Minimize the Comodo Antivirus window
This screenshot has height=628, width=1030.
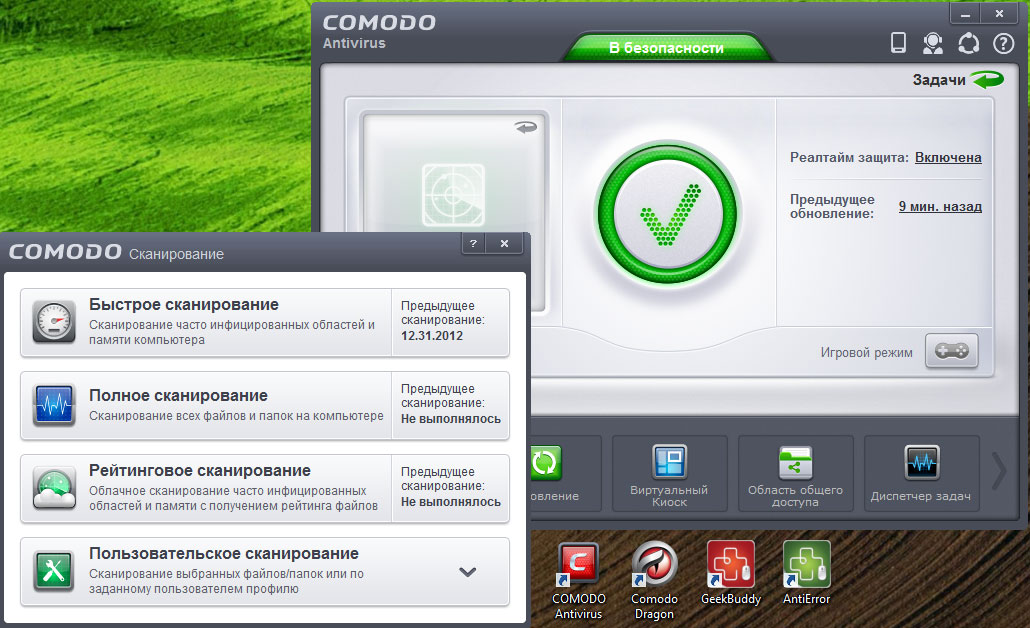coord(966,13)
